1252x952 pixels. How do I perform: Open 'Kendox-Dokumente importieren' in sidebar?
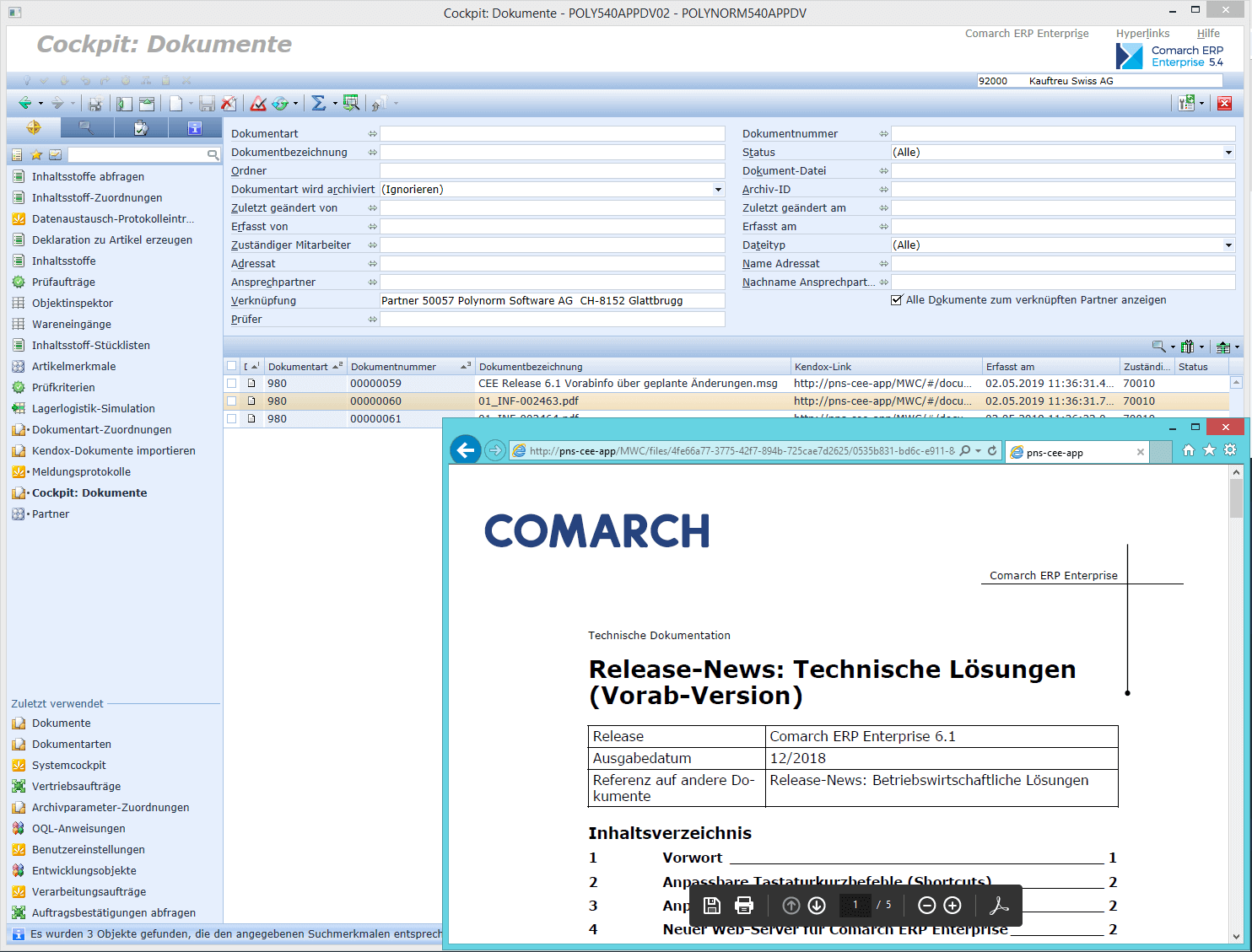[x=113, y=451]
